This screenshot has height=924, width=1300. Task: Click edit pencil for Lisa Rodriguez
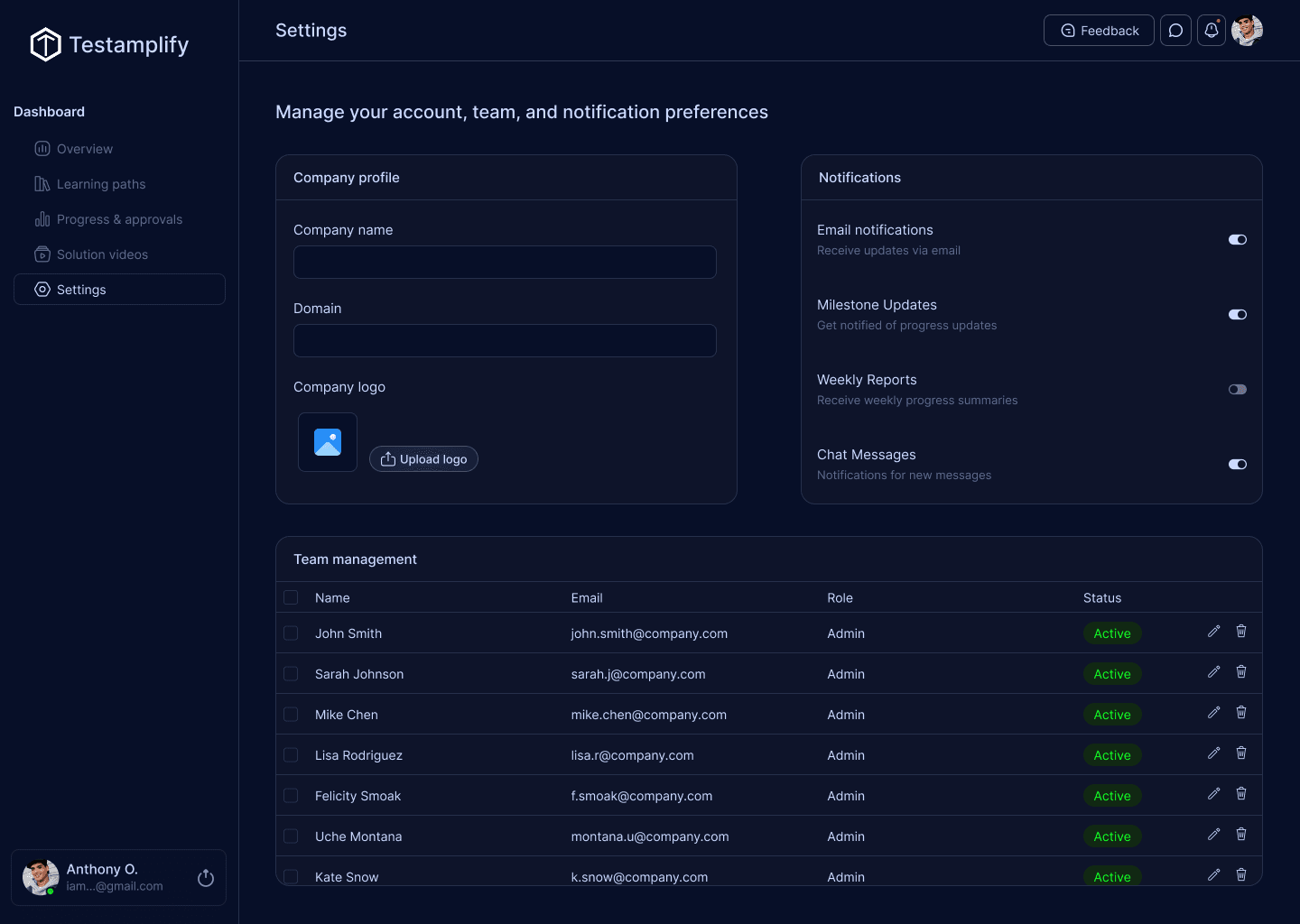click(x=1214, y=753)
